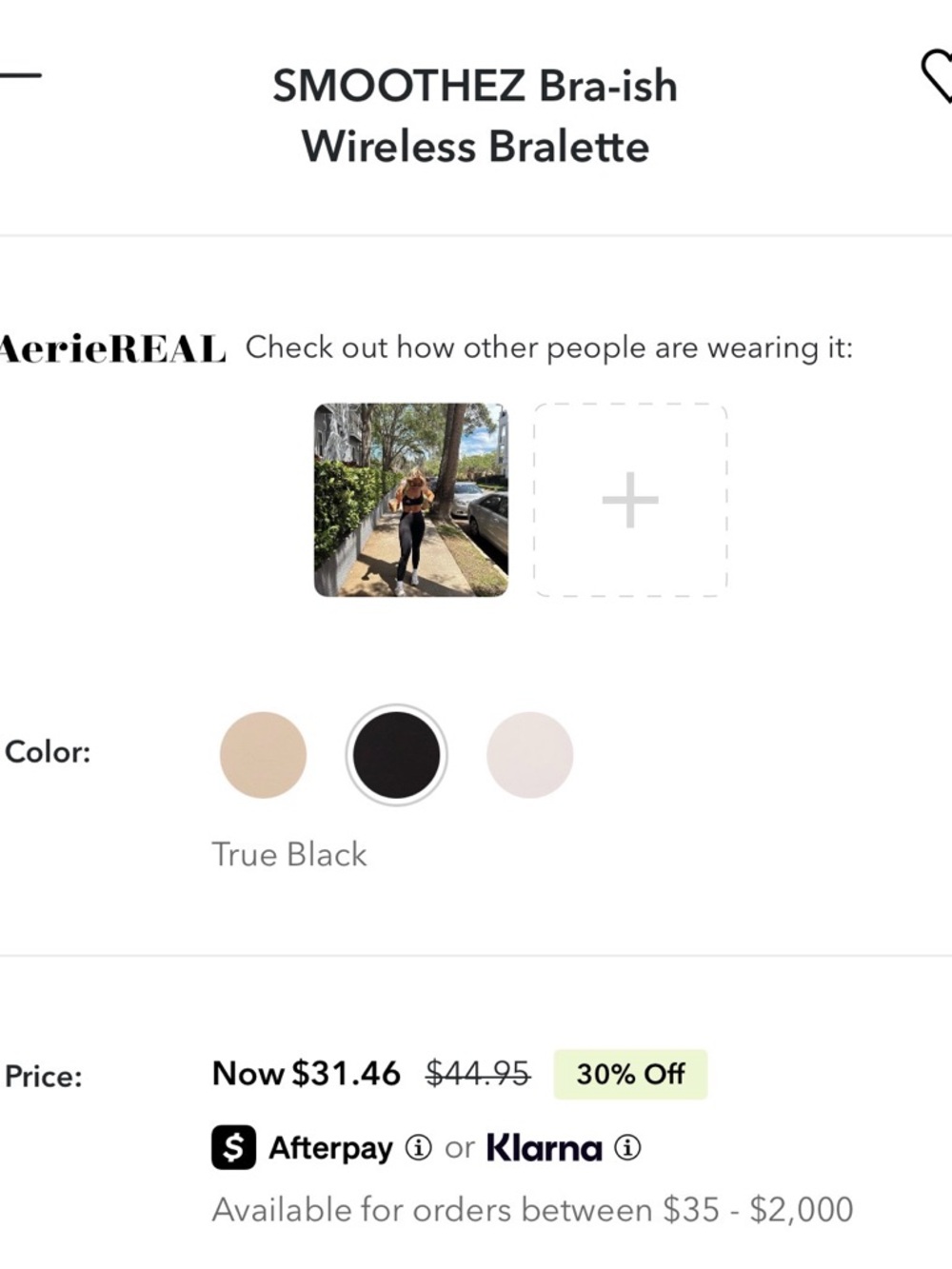The image size is (952, 1269).
Task: Tap the Afterpay payment link
Action: 330,1149
